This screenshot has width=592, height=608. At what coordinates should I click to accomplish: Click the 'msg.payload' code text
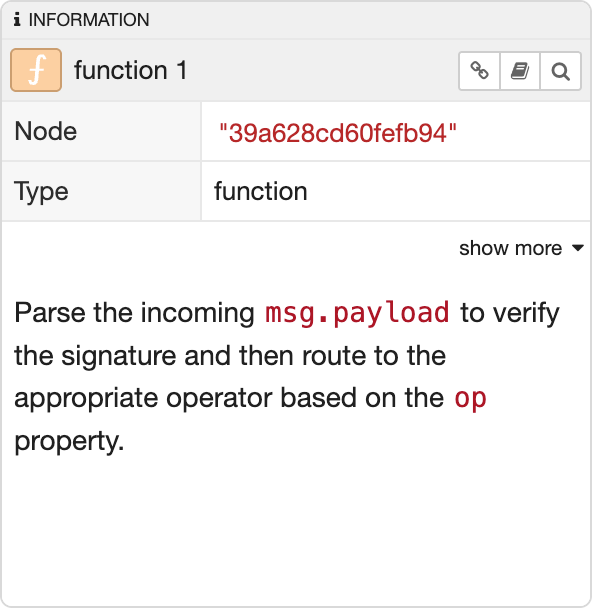pos(357,313)
